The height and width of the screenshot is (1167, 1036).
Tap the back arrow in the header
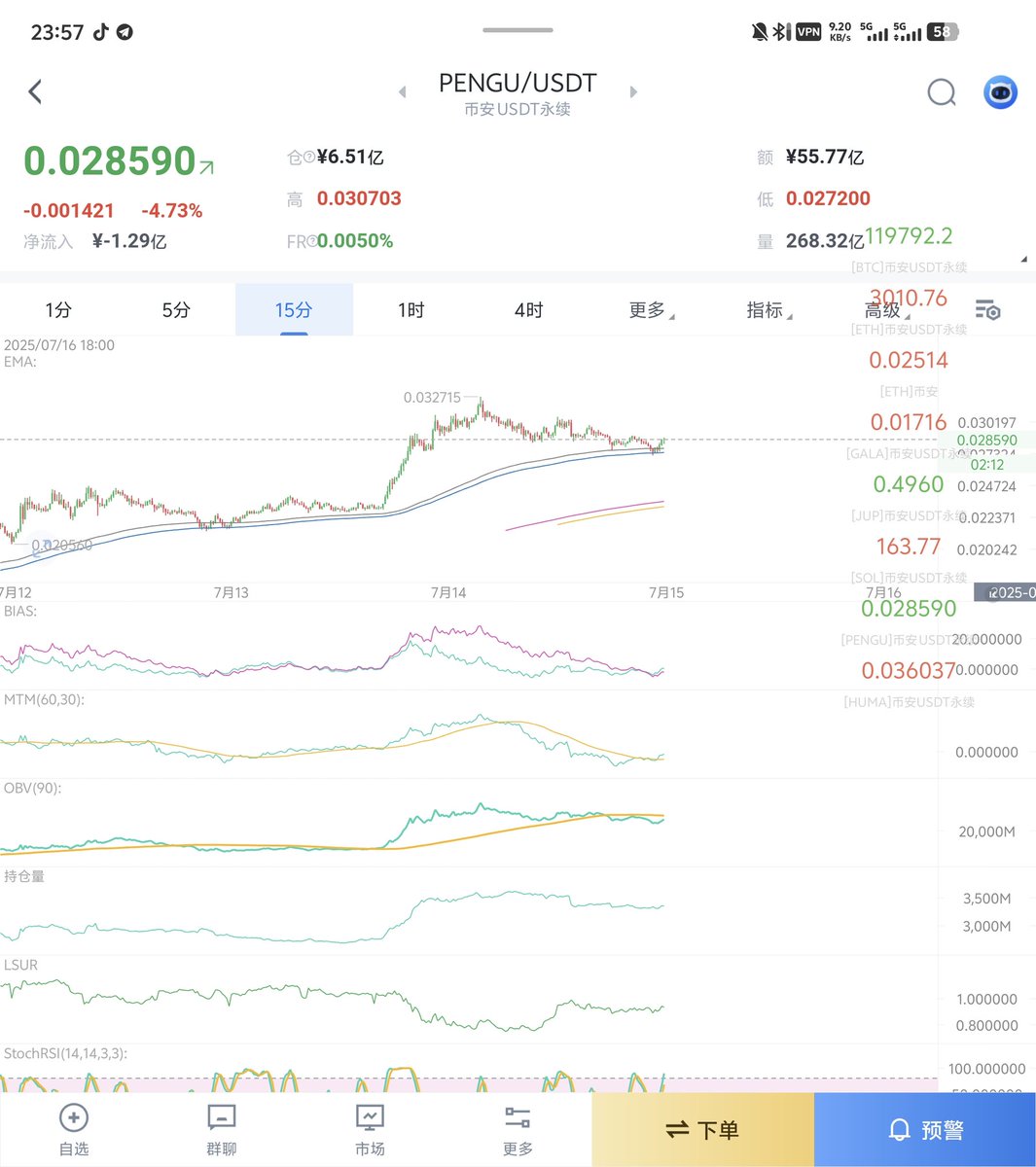[35, 92]
